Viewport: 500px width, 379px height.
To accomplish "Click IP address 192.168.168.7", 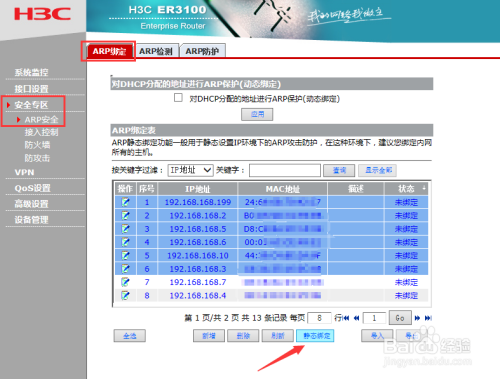I will [x=198, y=282].
